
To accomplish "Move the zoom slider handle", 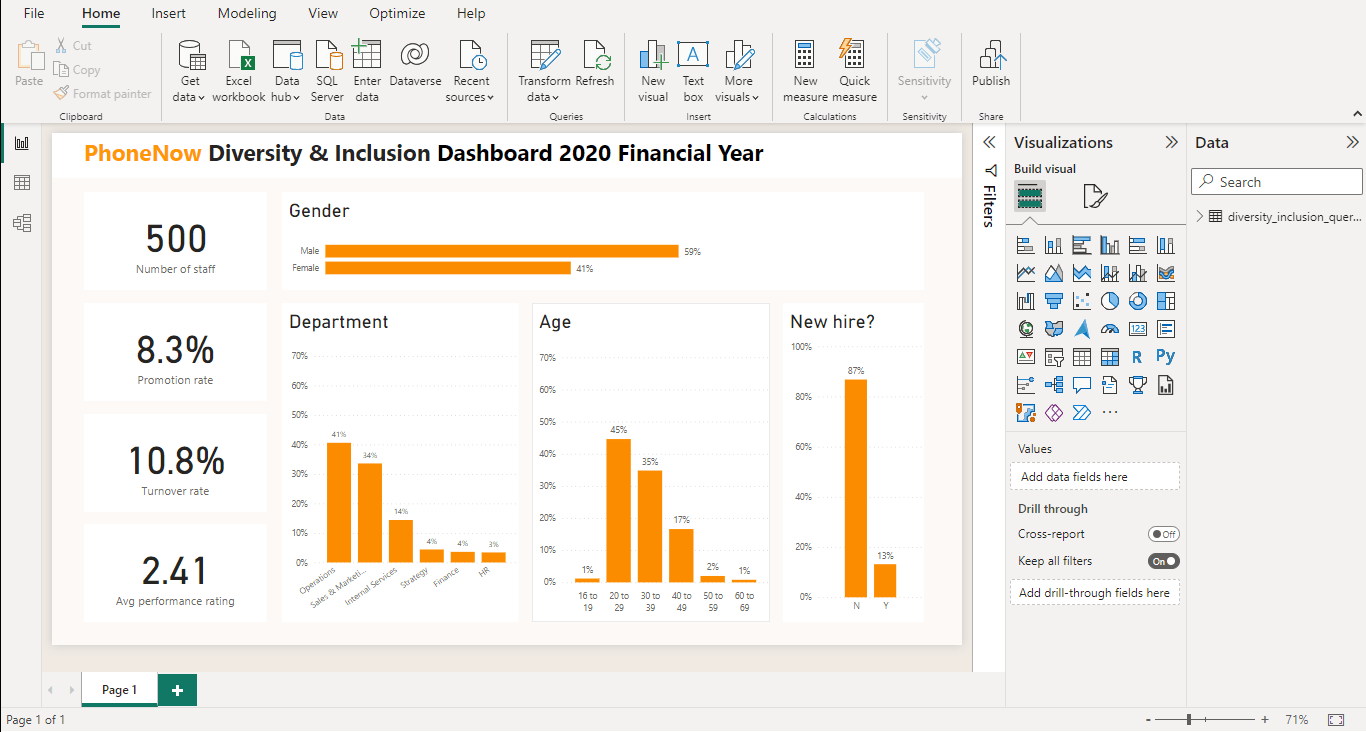I will 1189,719.
